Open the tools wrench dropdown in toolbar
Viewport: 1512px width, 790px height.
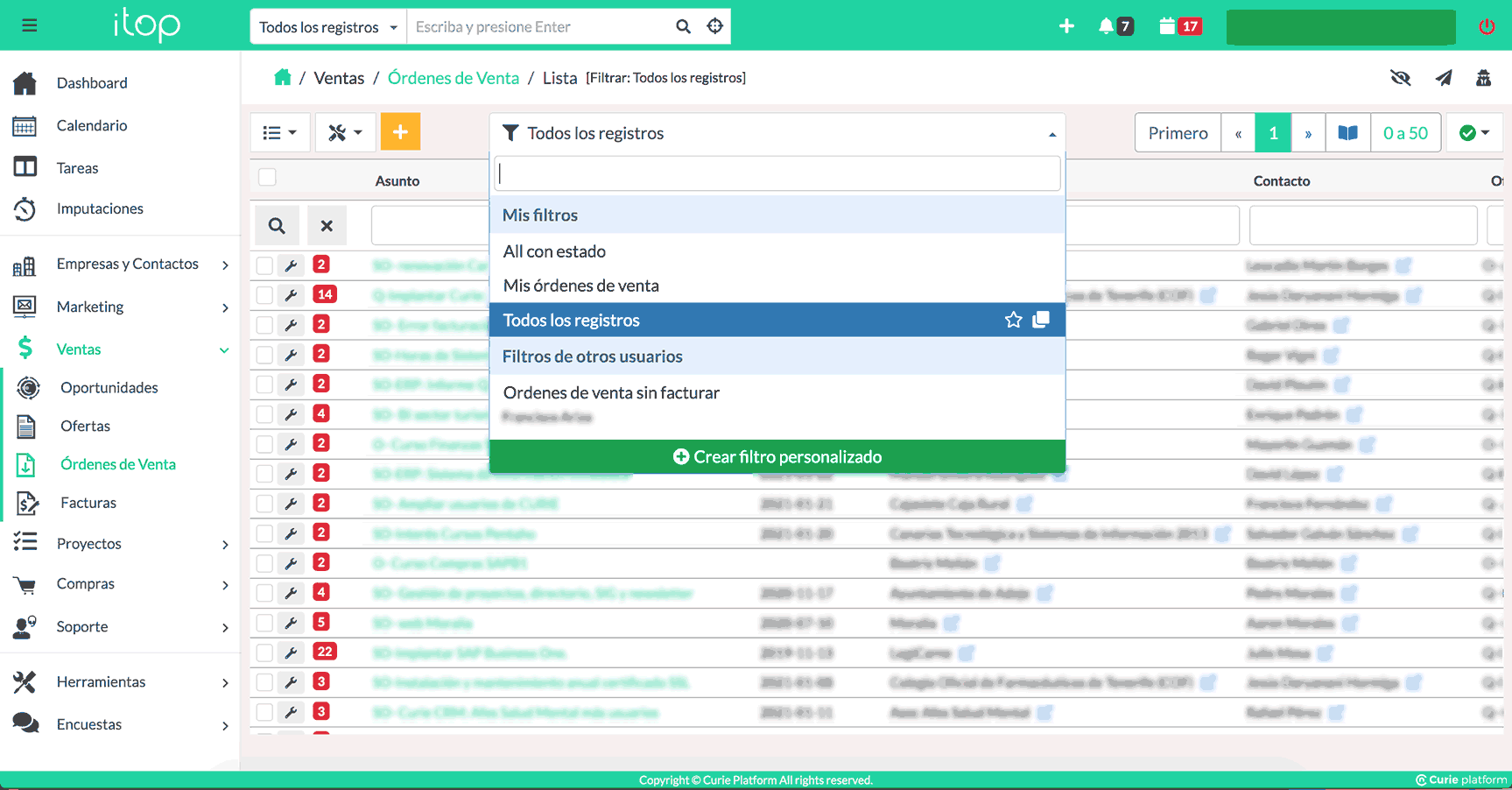(345, 132)
